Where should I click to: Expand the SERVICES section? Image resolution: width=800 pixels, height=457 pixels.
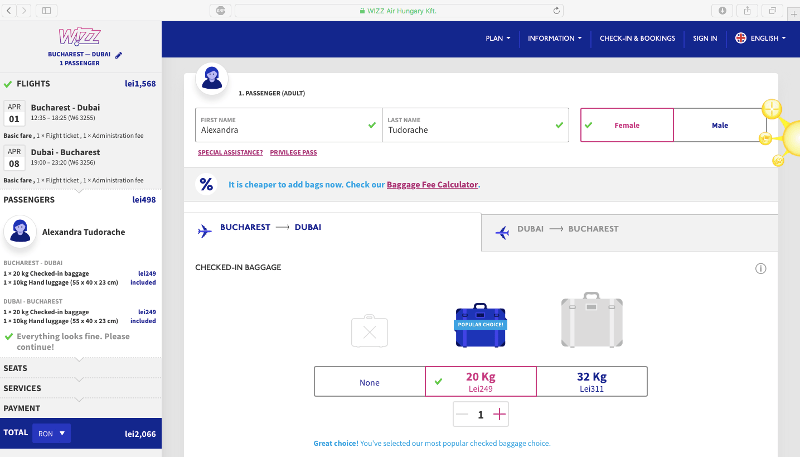coord(81,388)
